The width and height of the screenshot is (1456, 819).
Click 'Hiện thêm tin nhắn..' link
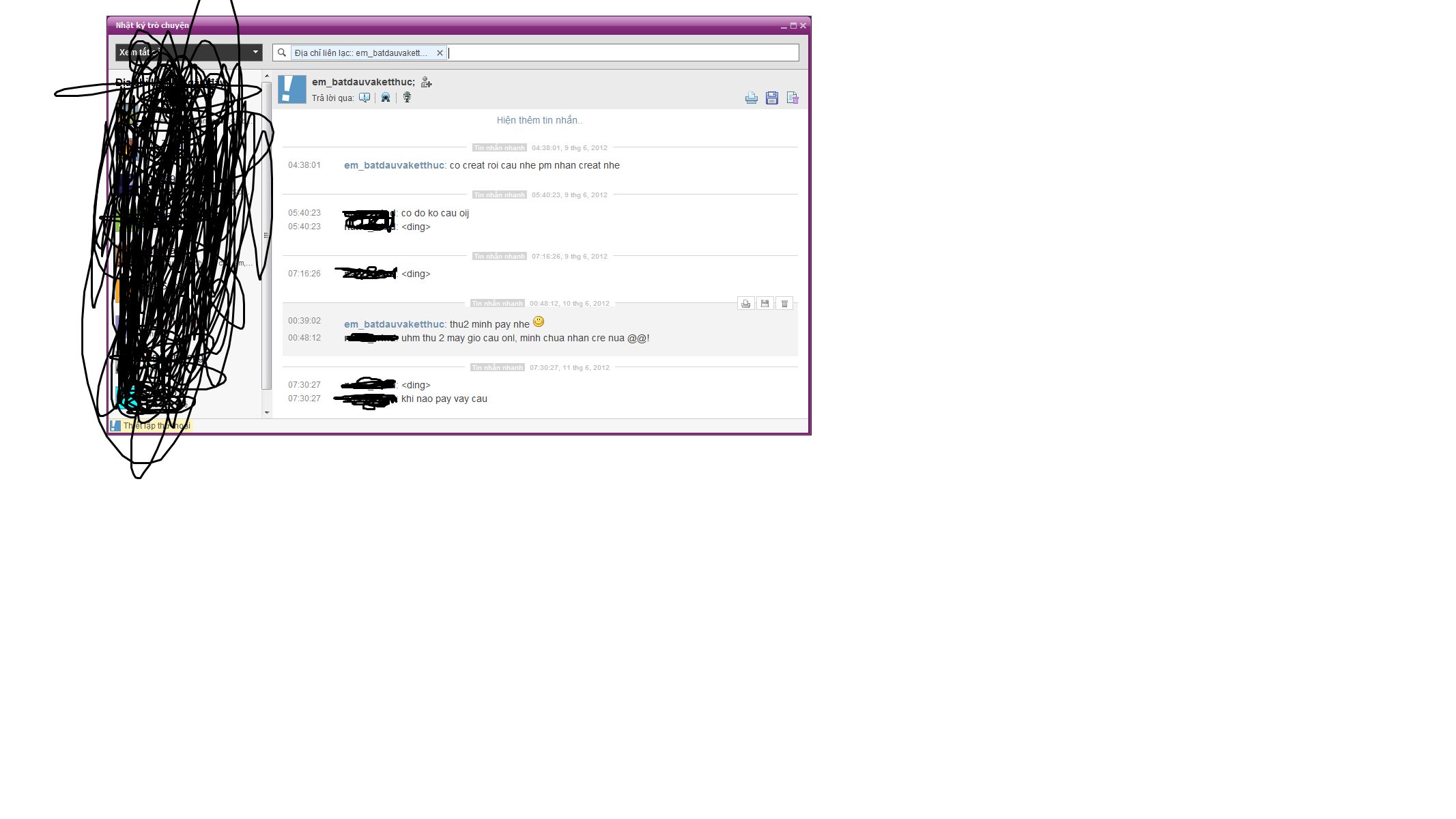click(x=539, y=120)
